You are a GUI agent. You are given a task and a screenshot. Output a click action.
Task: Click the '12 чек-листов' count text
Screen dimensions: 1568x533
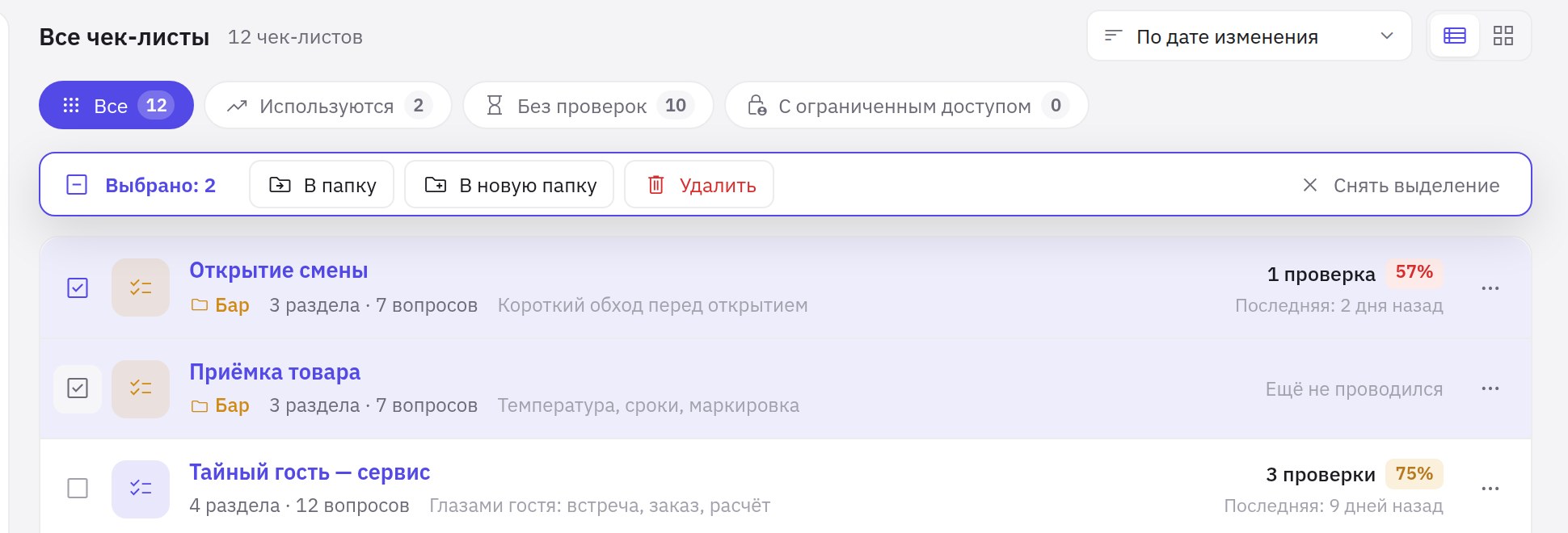pos(295,37)
